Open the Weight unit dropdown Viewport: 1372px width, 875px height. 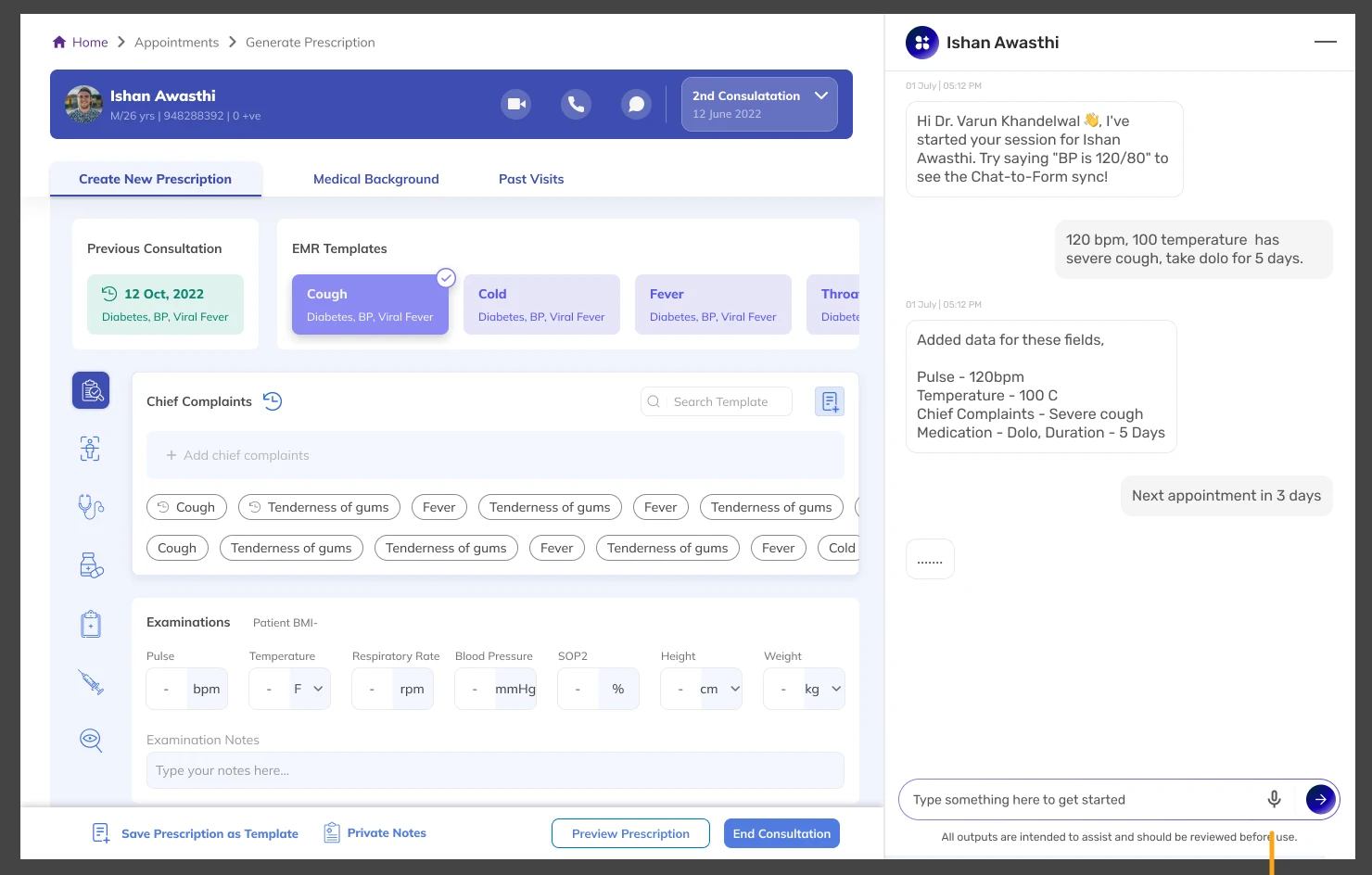pyautogui.click(x=823, y=689)
